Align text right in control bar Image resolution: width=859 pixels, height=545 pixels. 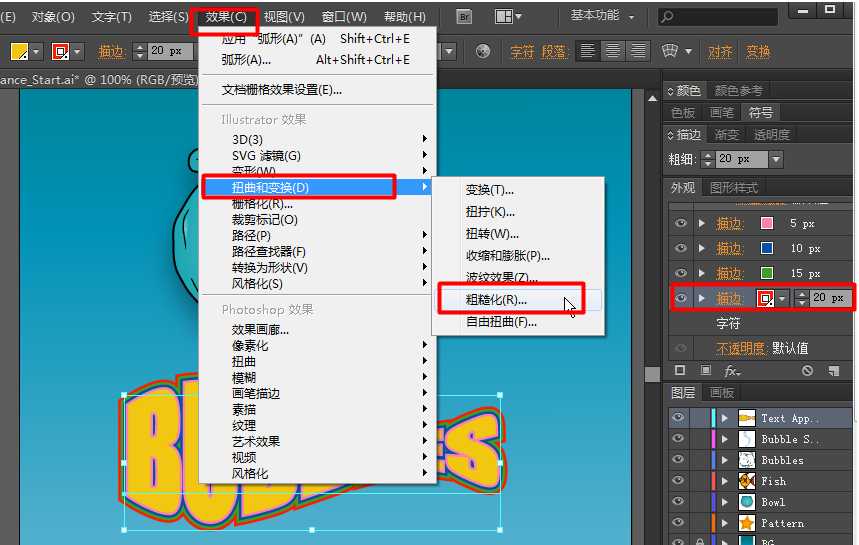(637, 51)
